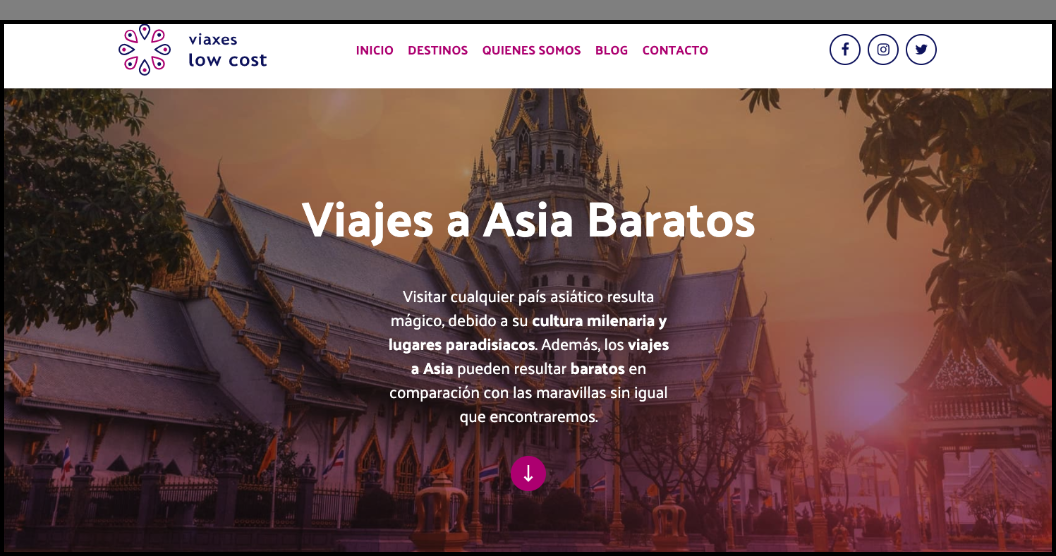Open the Instagram social icon
Screen dimensions: 1056x556
(x=883, y=49)
